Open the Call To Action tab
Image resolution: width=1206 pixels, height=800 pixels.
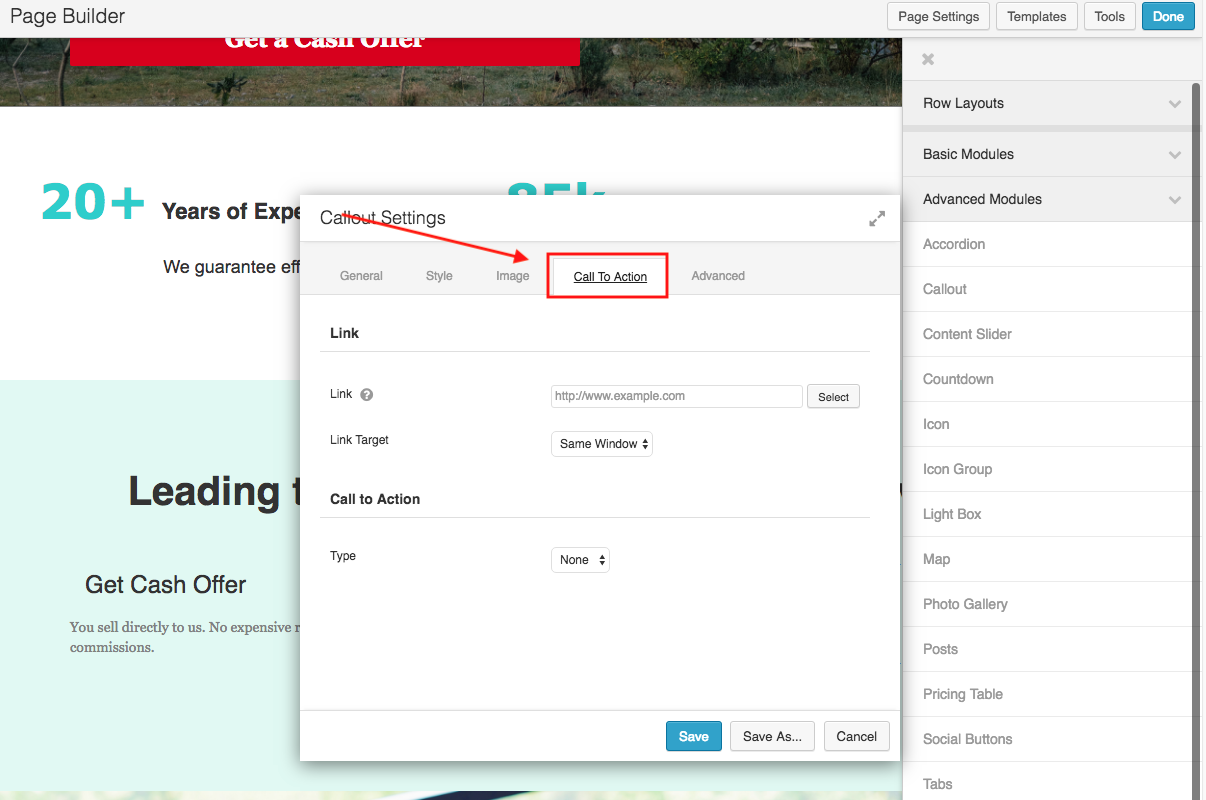pos(610,277)
